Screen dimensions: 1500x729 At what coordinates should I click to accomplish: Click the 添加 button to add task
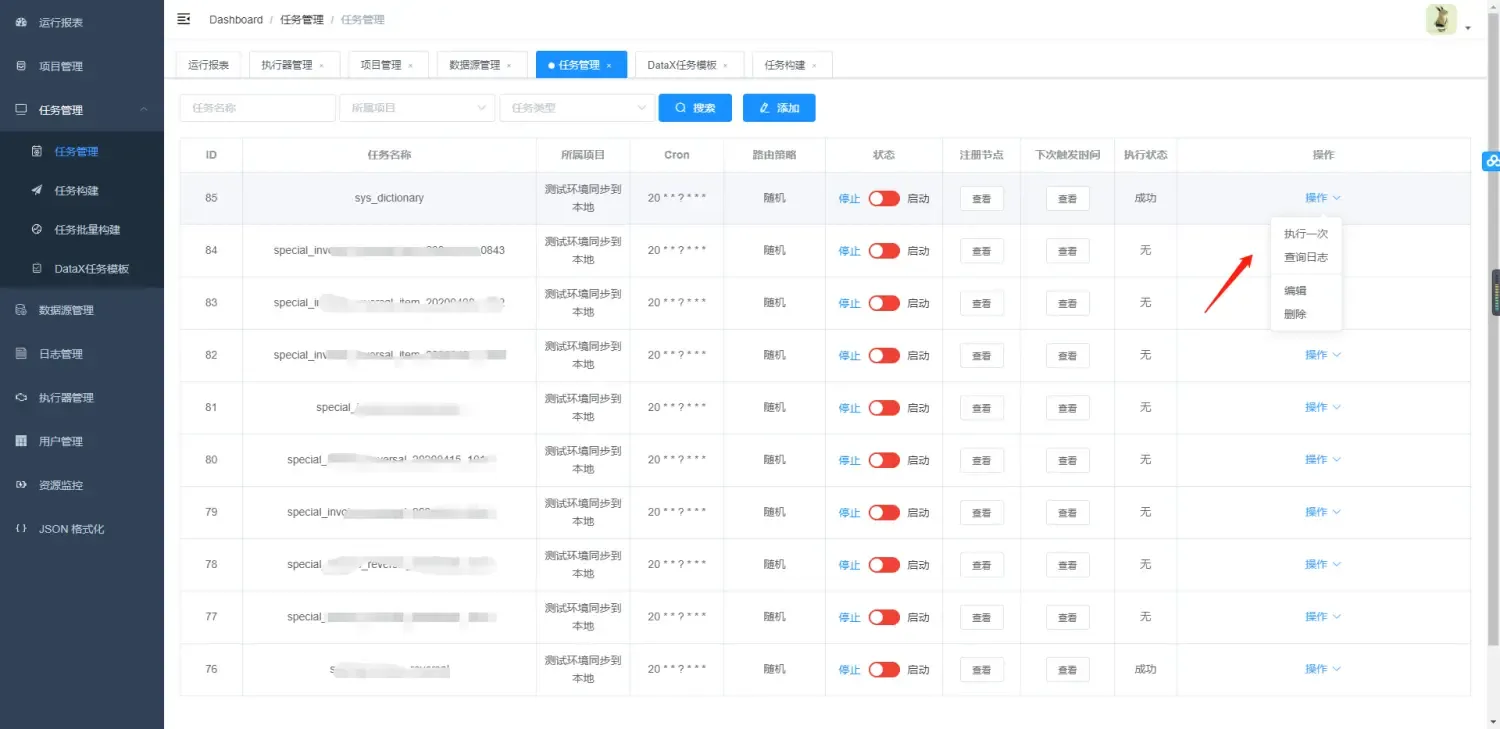[x=779, y=107]
